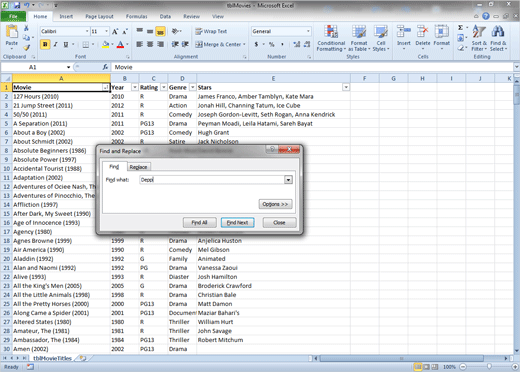Screen dimensions: 520x372
Task: Click Find Next button
Action: click(x=237, y=222)
